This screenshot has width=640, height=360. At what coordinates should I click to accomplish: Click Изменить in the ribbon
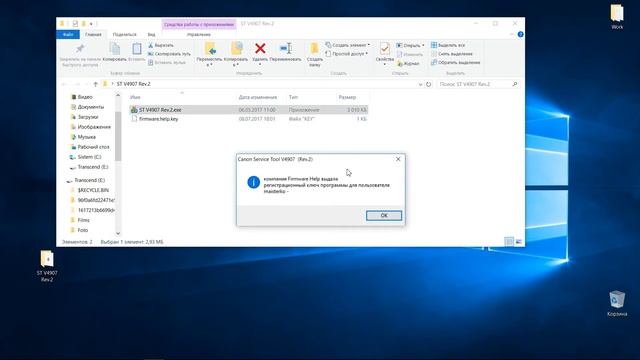[409, 54]
